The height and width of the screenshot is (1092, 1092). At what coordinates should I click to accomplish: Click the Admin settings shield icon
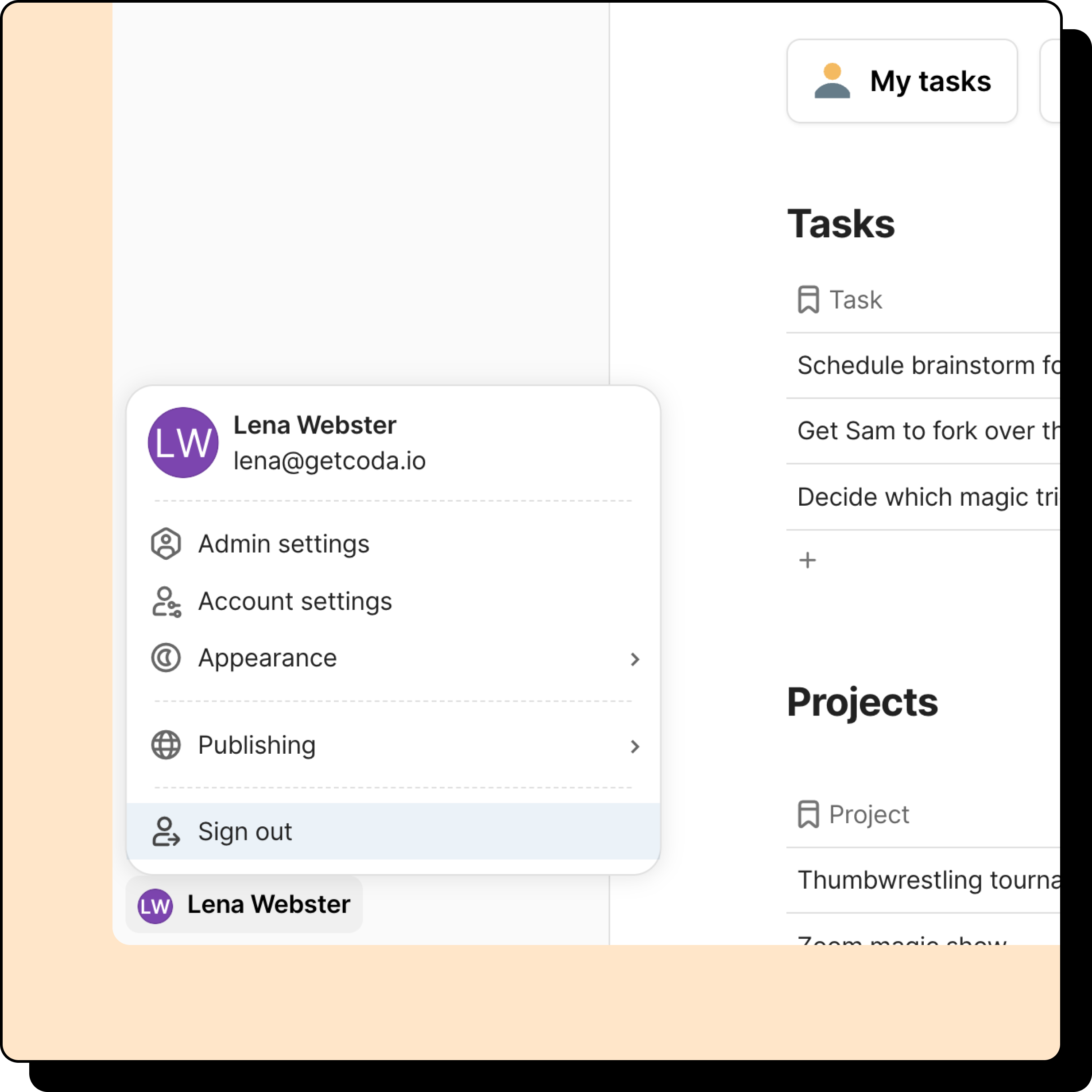(x=166, y=544)
